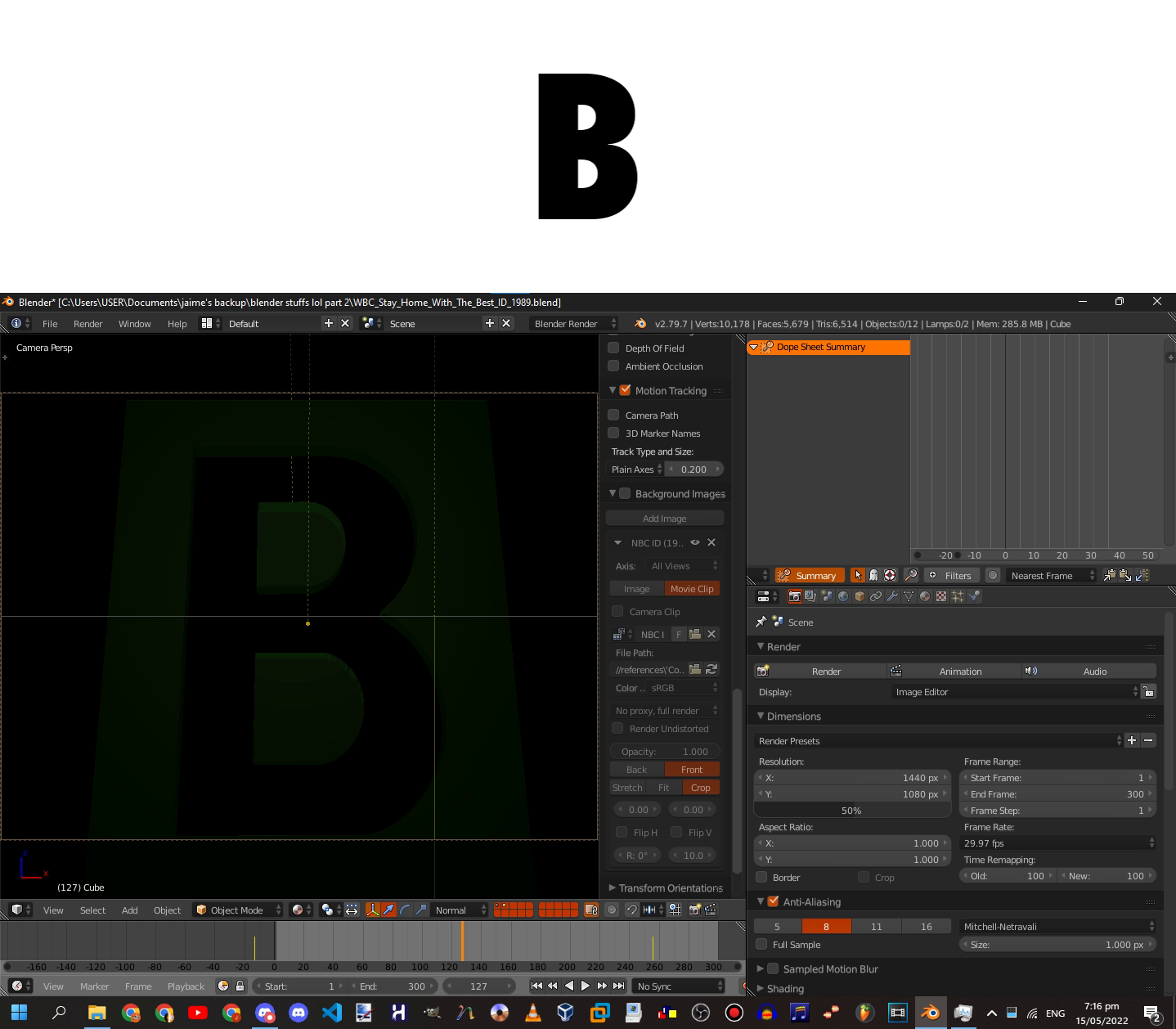Open File Explorer from Windows taskbar
The height and width of the screenshot is (1029, 1176).
point(97,1013)
